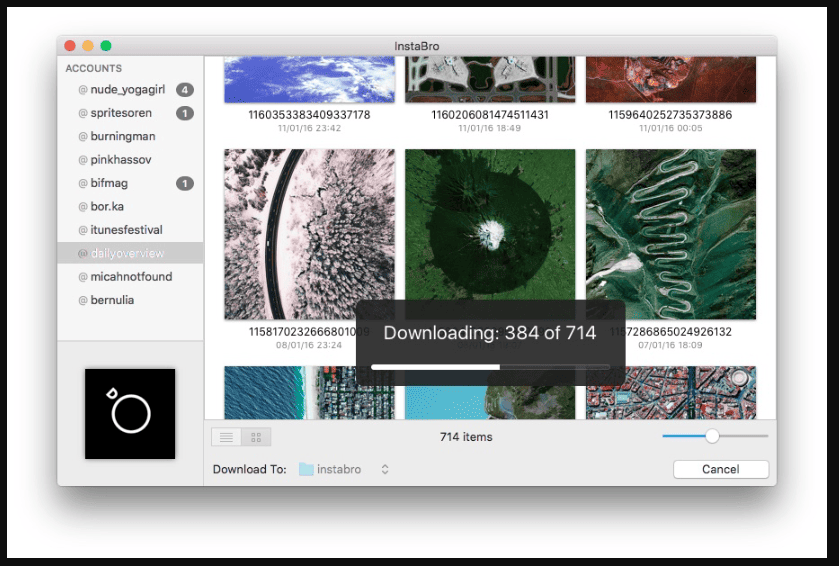Open the snowy forest road photo
The width and height of the screenshot is (839, 566).
[309, 234]
